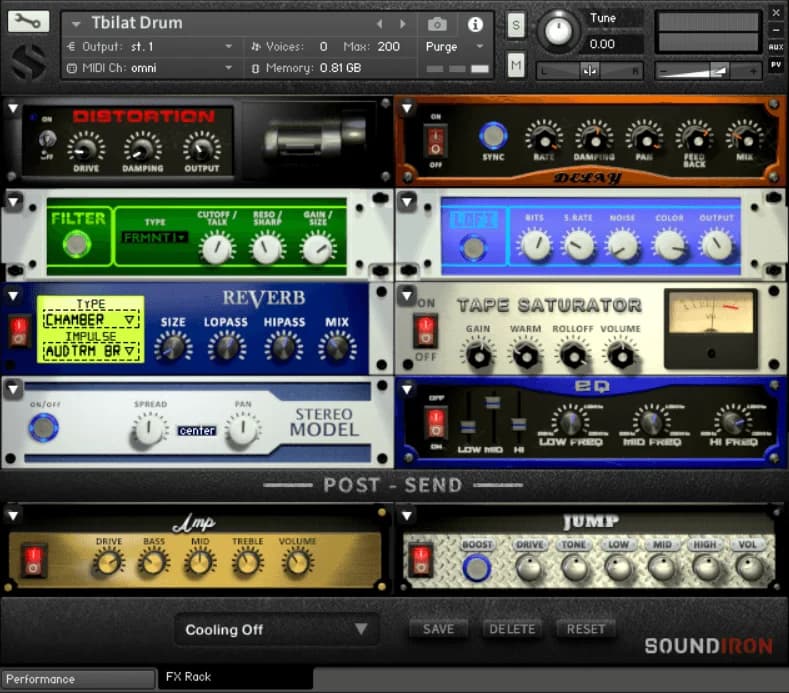Click the wrench settings icon
The image size is (789, 693).
tap(28, 21)
